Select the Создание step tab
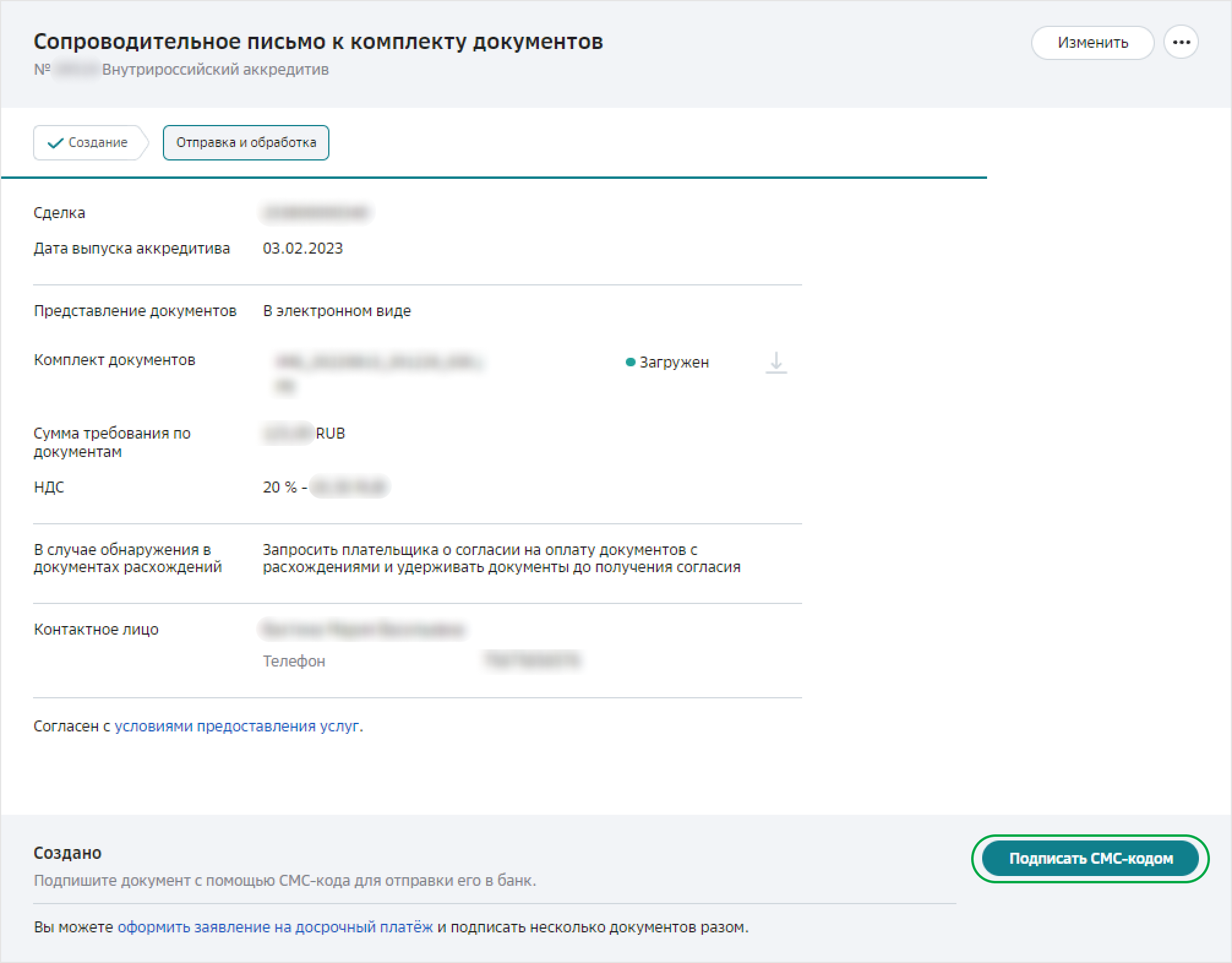This screenshot has width=1232, height=963. pyautogui.click(x=90, y=143)
